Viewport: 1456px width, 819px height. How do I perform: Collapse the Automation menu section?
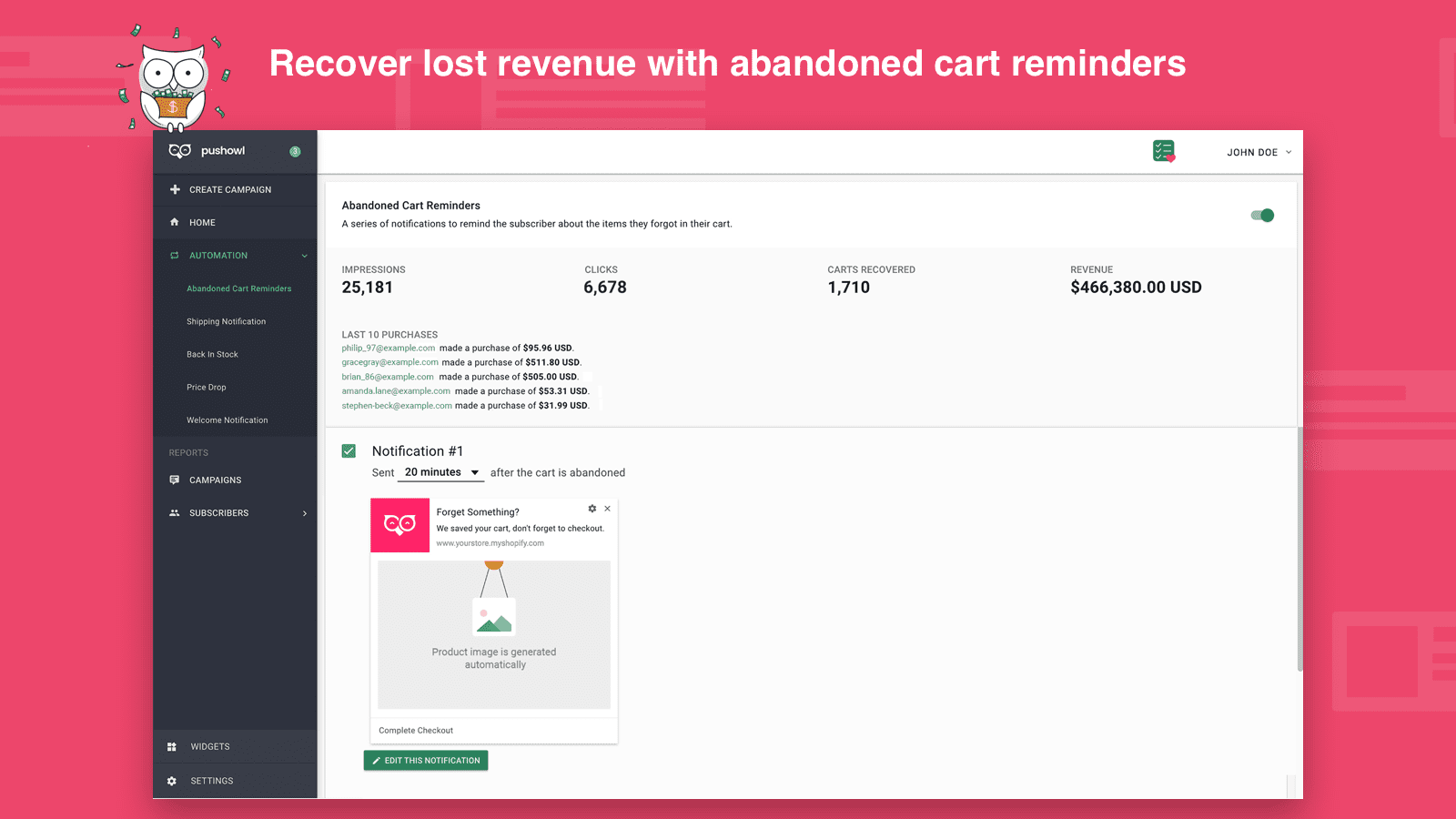(305, 256)
